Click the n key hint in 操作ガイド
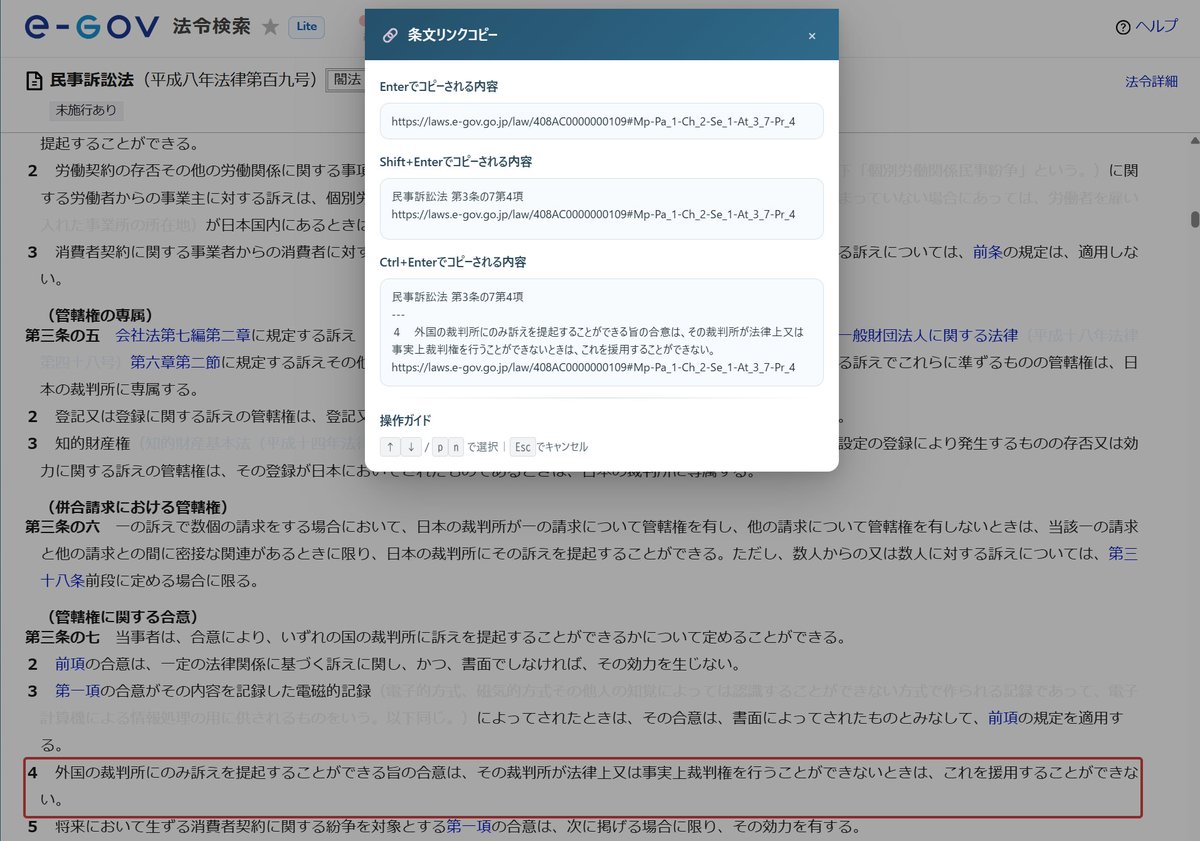 pos(456,447)
